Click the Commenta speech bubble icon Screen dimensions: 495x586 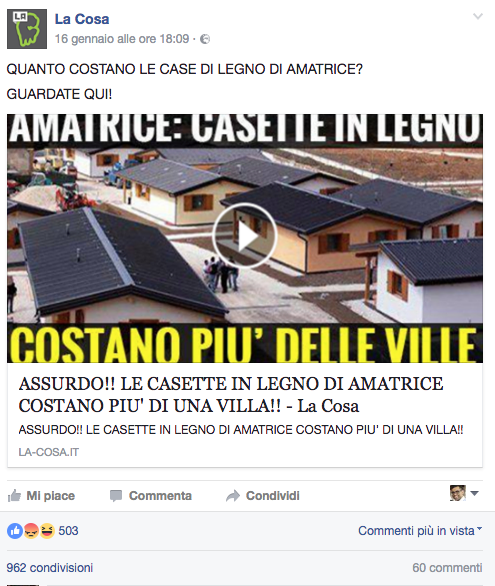click(x=116, y=496)
